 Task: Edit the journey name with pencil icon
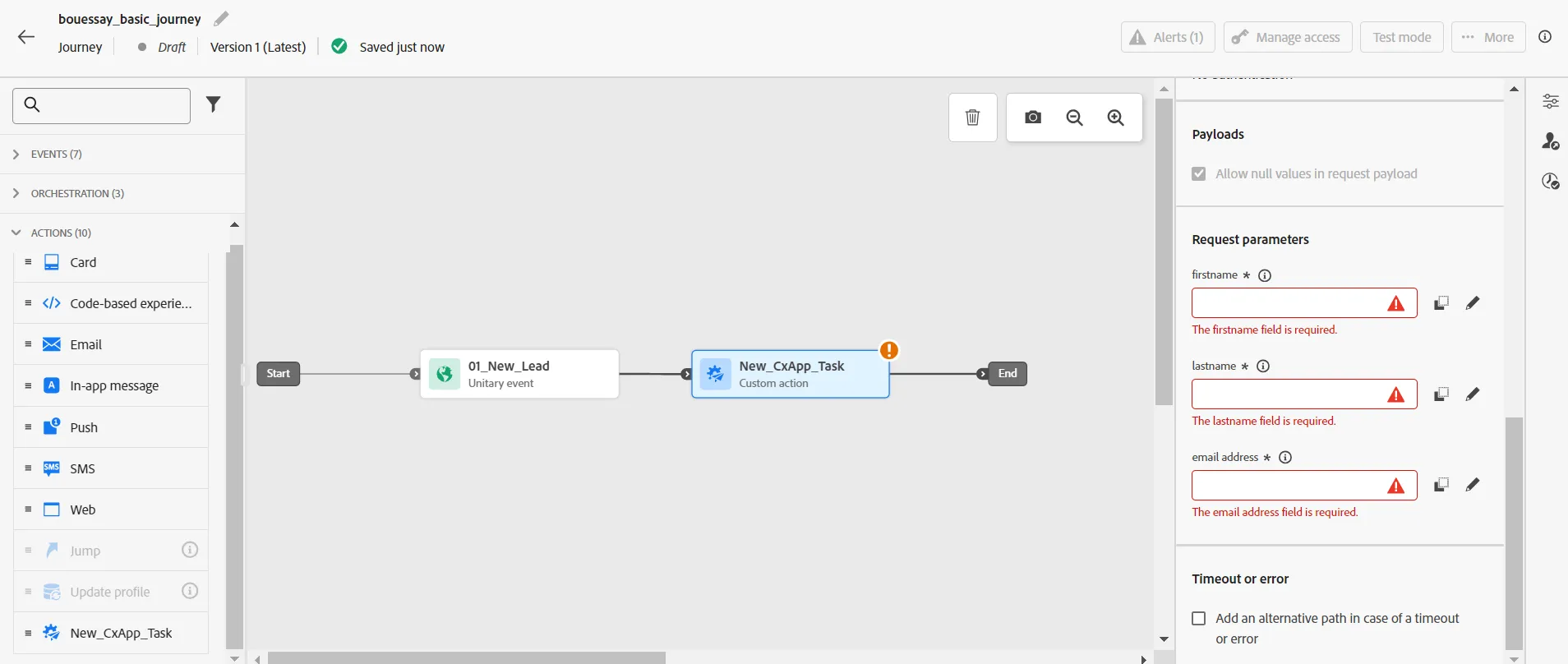pyautogui.click(x=221, y=19)
